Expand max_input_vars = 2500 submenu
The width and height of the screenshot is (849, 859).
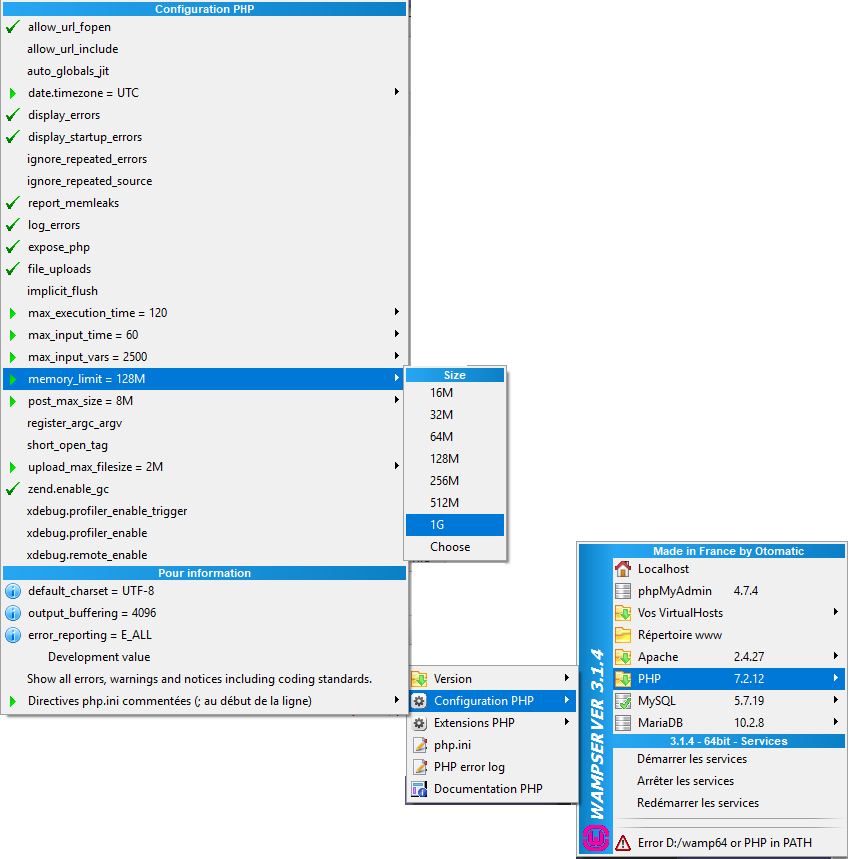[x=204, y=357]
